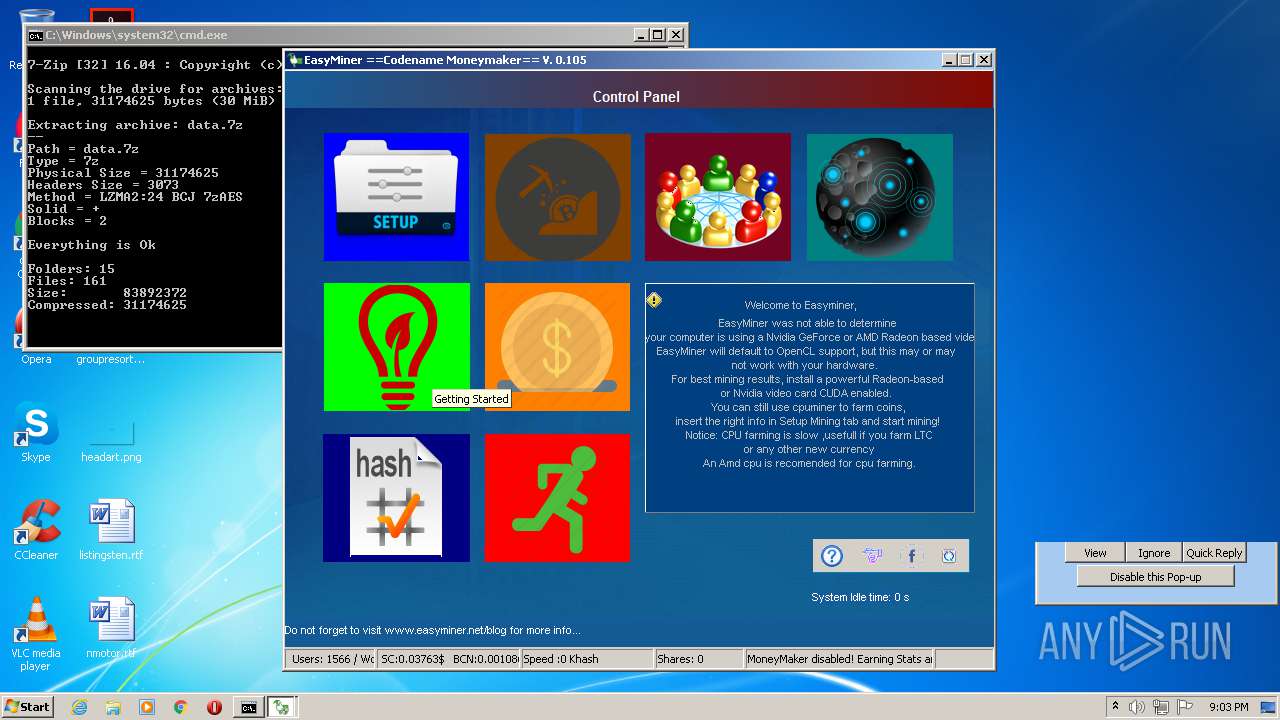Click View in the pop-up
The height and width of the screenshot is (720, 1280).
(x=1095, y=553)
